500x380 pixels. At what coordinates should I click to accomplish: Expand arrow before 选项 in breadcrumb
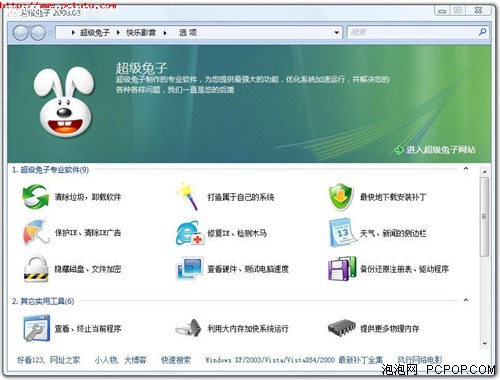click(x=165, y=33)
